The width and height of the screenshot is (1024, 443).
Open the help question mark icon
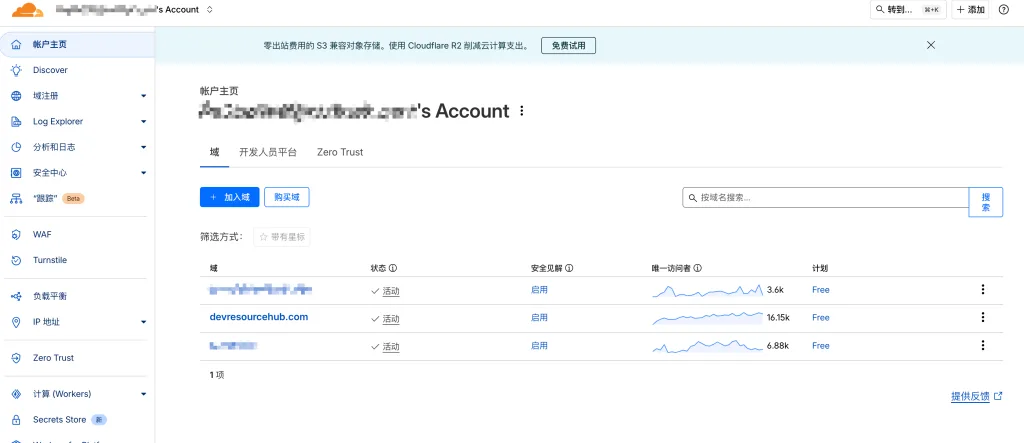click(1004, 10)
